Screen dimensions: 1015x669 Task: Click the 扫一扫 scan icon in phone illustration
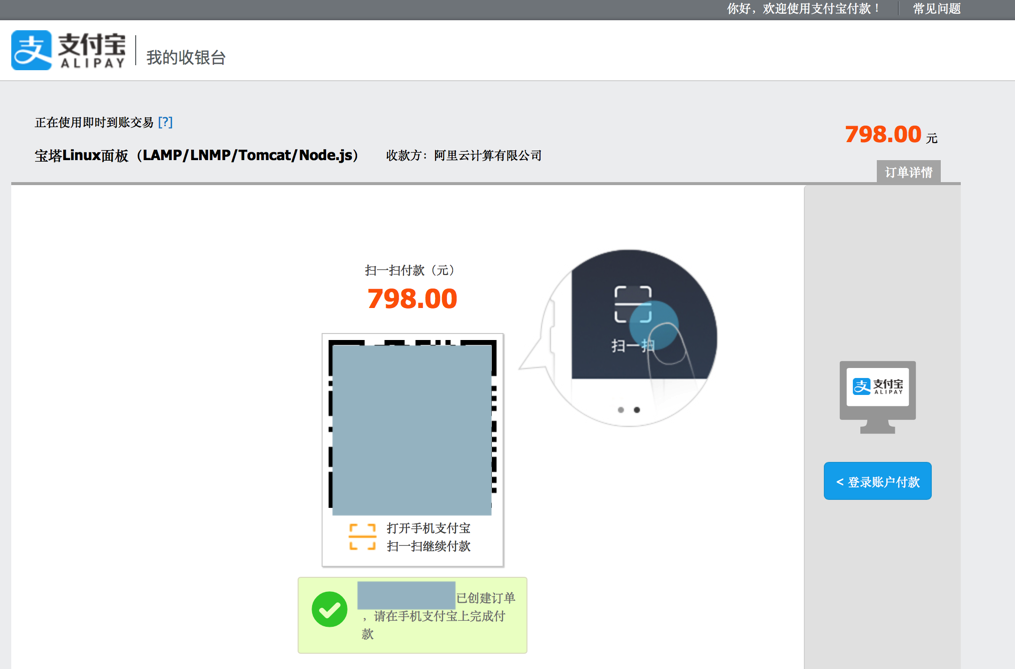coord(632,304)
